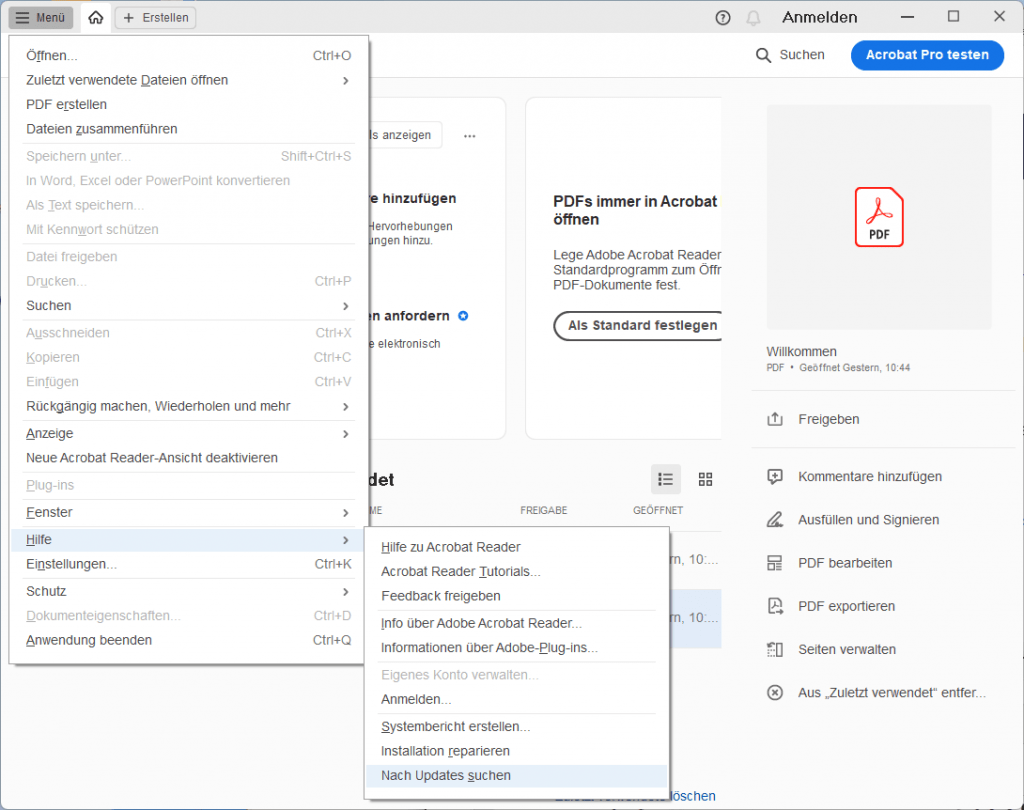Choose Einstellungen from the menu
The width and height of the screenshot is (1024, 810).
point(71,564)
